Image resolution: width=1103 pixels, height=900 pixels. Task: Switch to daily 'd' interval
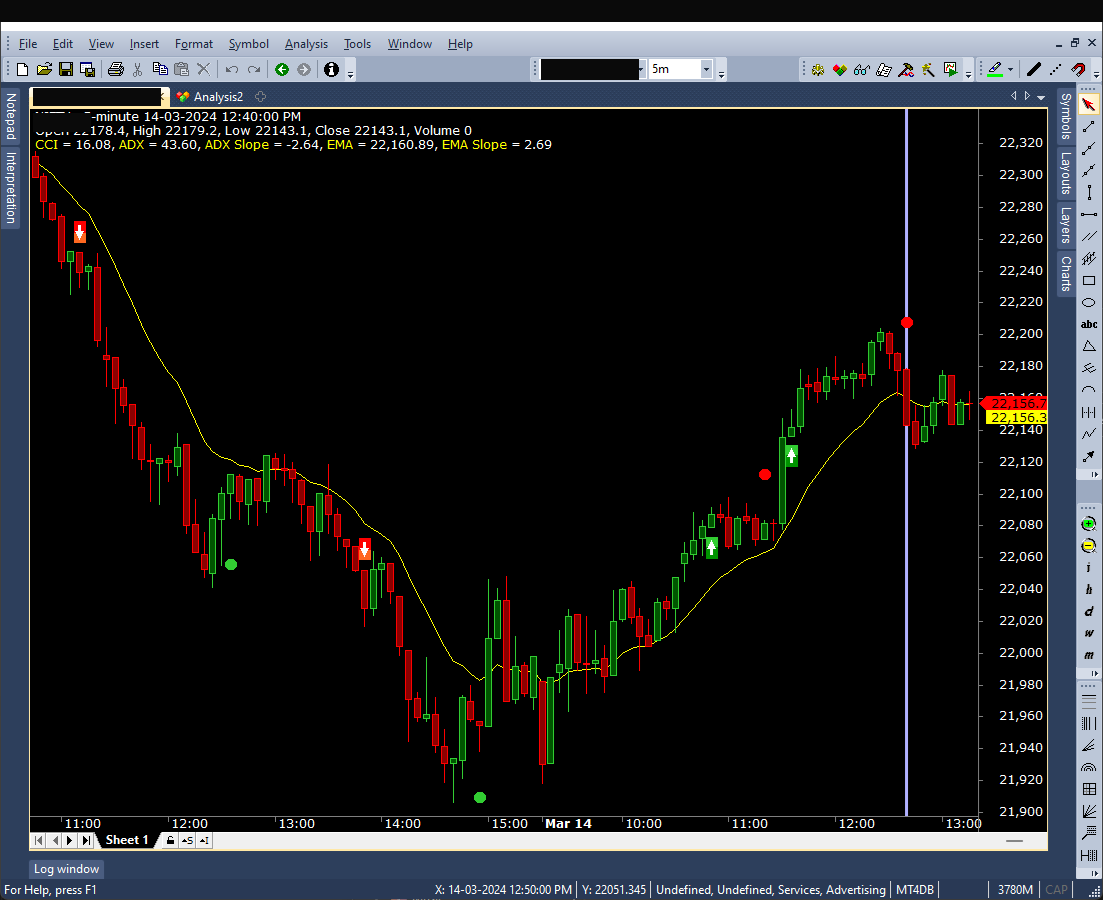[1088, 611]
